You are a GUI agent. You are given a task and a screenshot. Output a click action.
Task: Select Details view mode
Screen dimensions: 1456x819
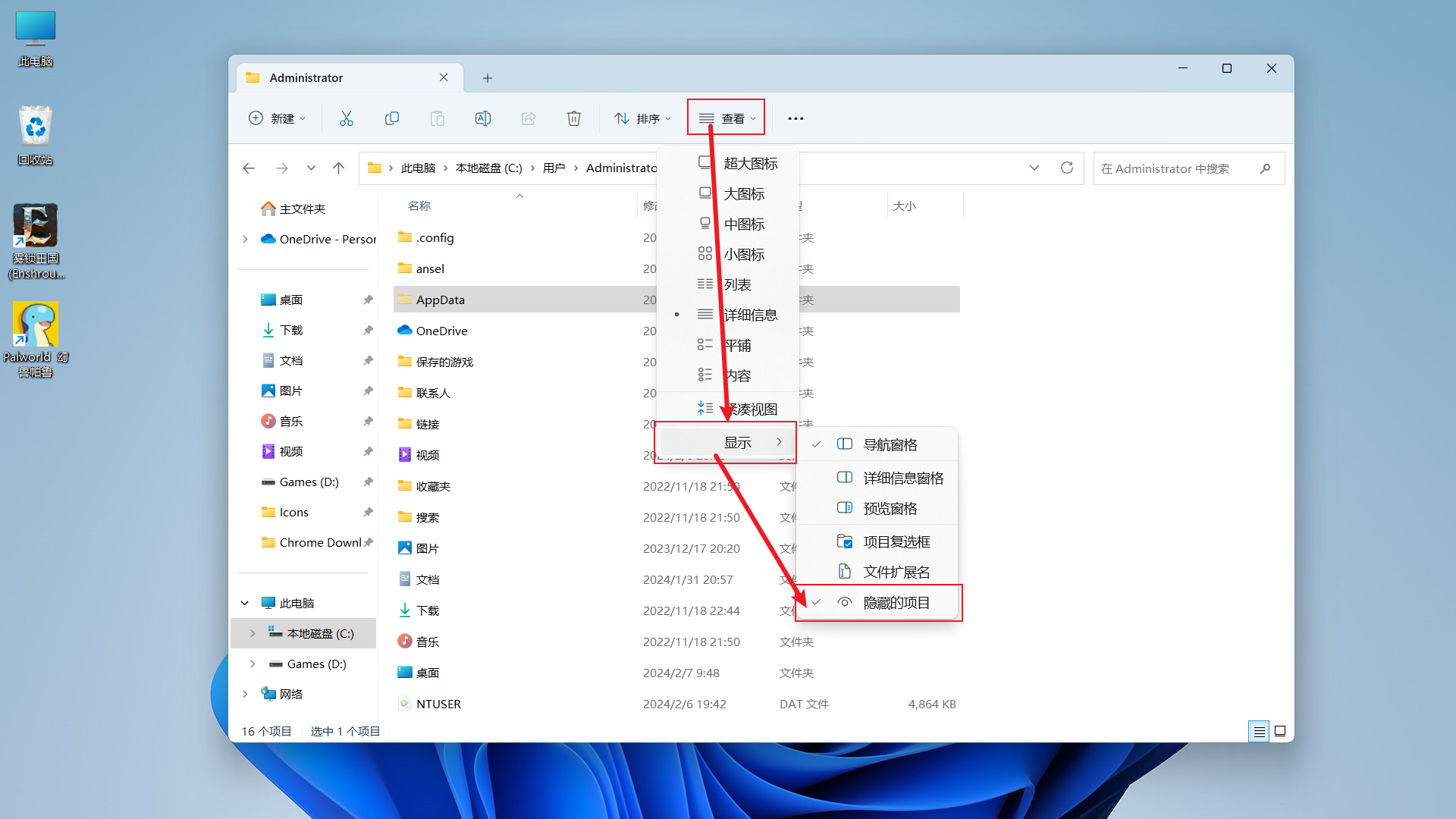point(728,315)
